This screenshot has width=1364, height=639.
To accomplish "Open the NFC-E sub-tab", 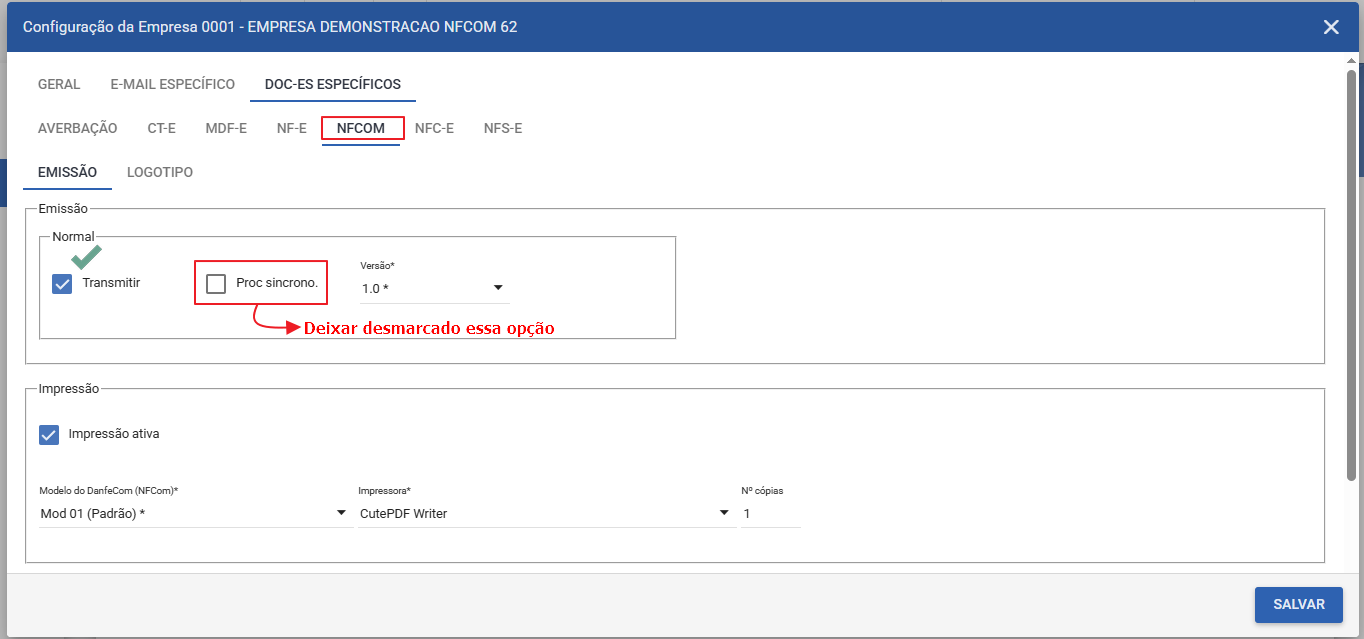I will click(x=434, y=128).
